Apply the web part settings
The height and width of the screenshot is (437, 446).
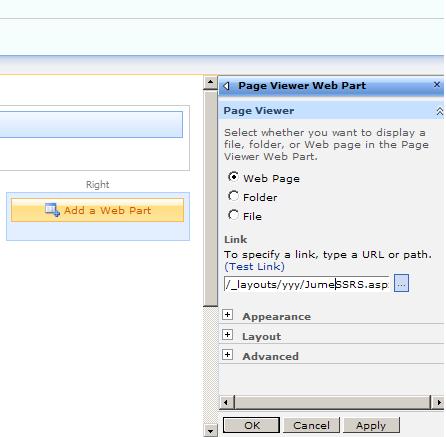pos(371,425)
